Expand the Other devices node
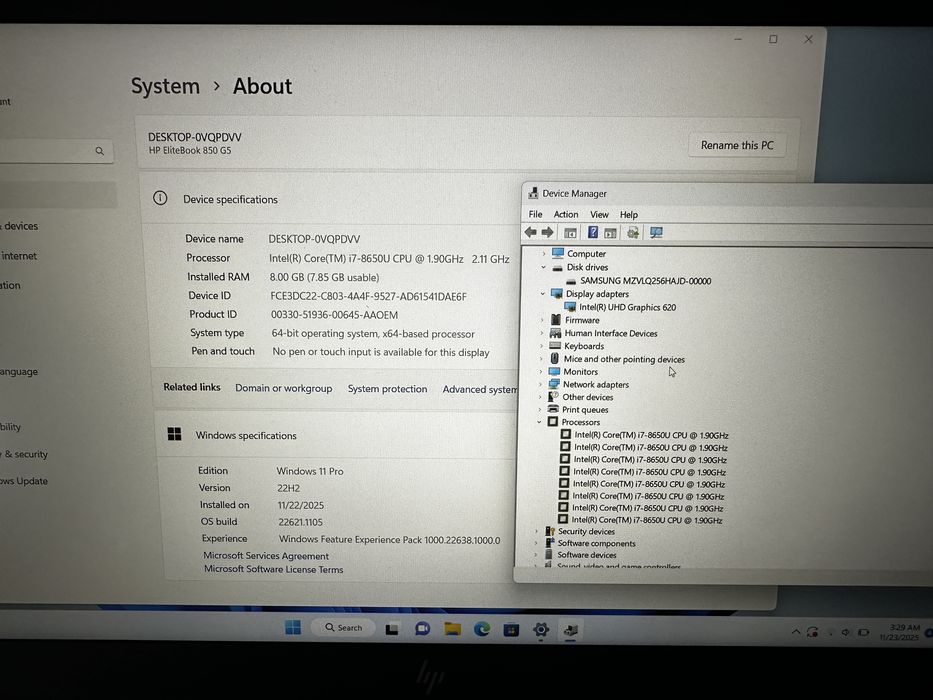Image resolution: width=933 pixels, height=700 pixels. click(540, 396)
